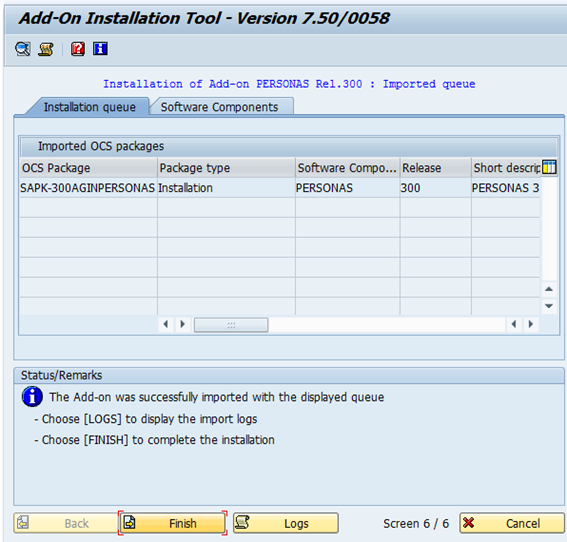
Task: Click the table vertical scroll up arrow
Action: [549, 289]
